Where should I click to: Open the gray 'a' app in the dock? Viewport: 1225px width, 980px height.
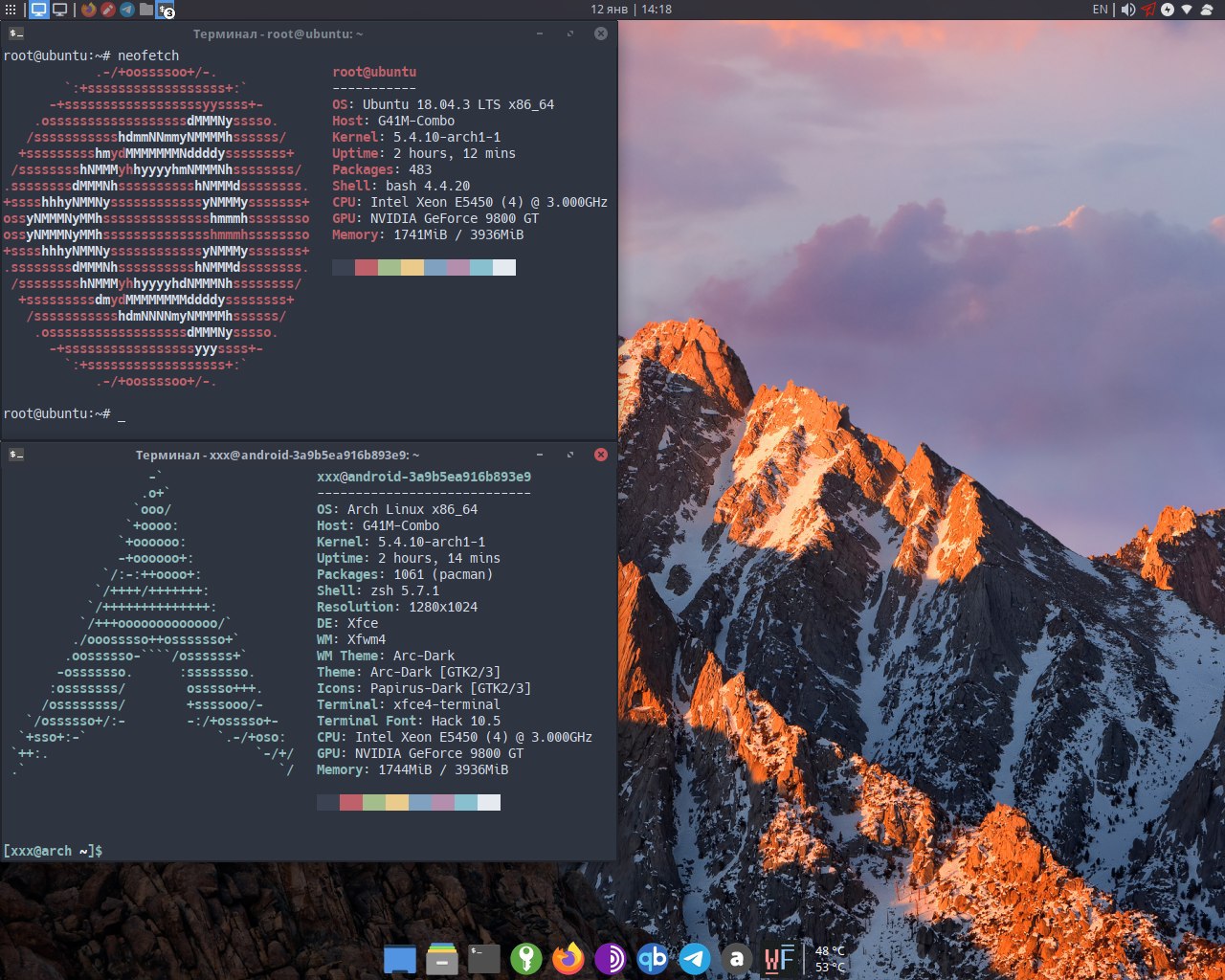pyautogui.click(x=736, y=958)
